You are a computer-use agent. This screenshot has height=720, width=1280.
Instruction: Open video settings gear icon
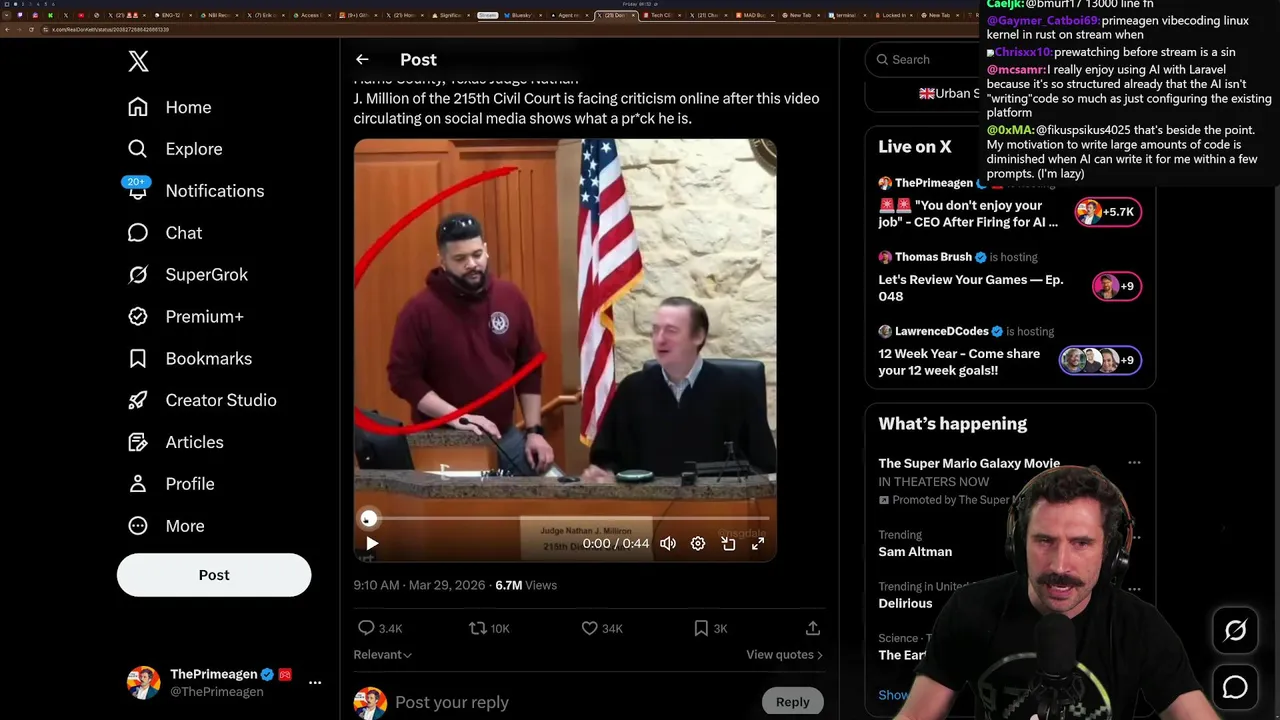pyautogui.click(x=698, y=544)
